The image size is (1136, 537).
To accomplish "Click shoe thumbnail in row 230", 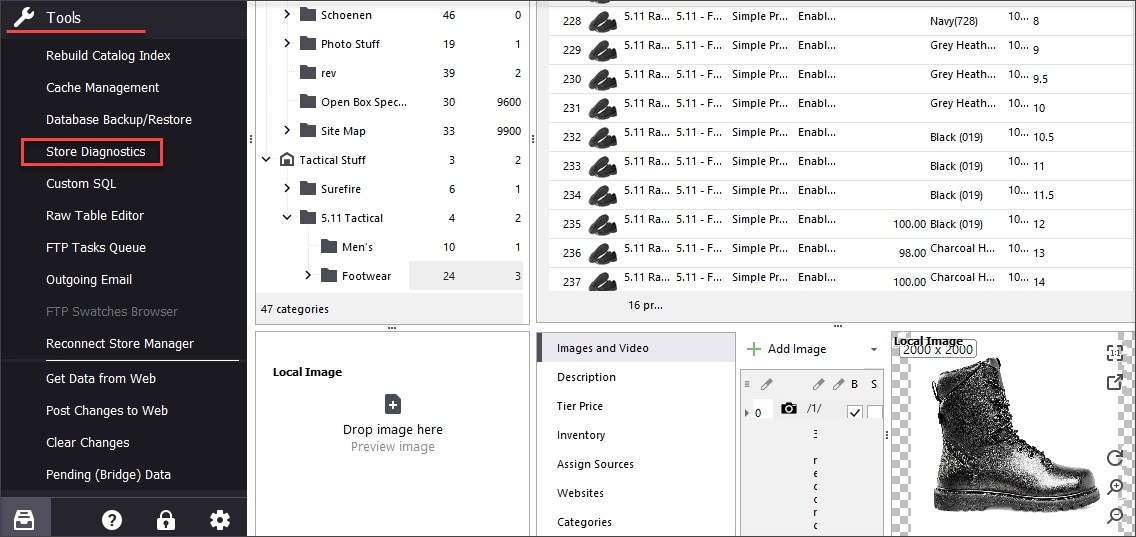I will click(x=603, y=79).
